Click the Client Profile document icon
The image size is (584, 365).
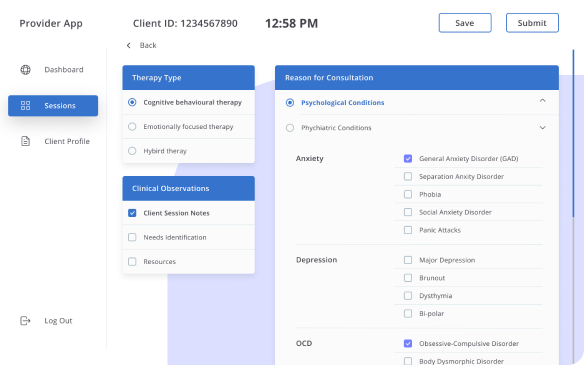click(25, 141)
